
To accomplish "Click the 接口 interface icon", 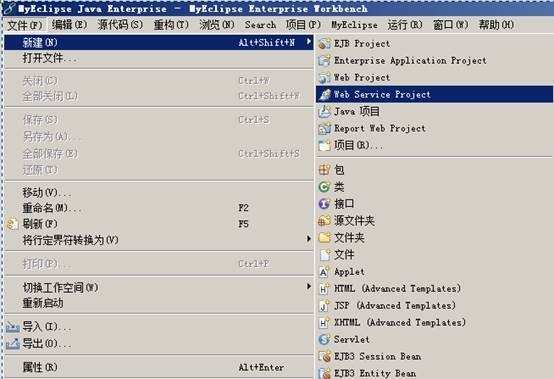I will 324,204.
